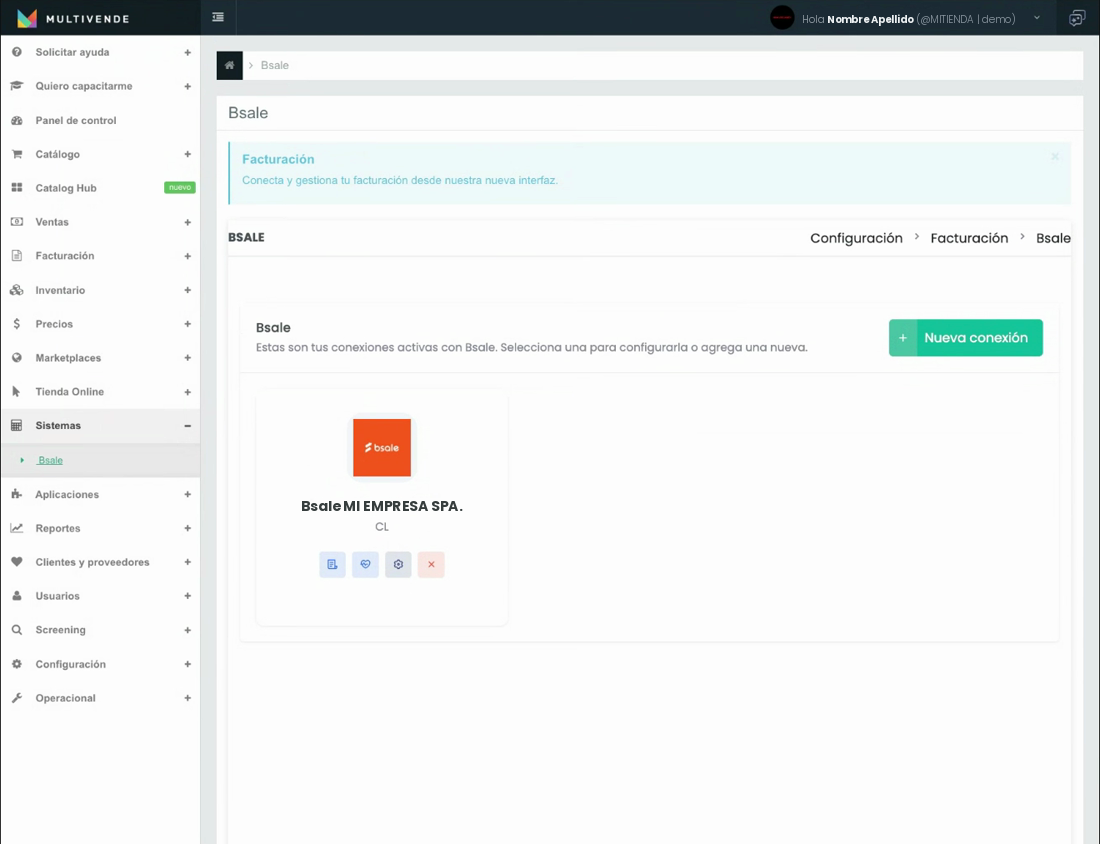Expand Quiero capacitarme plus sign
The width and height of the screenshot is (1100, 844).
coord(187,86)
